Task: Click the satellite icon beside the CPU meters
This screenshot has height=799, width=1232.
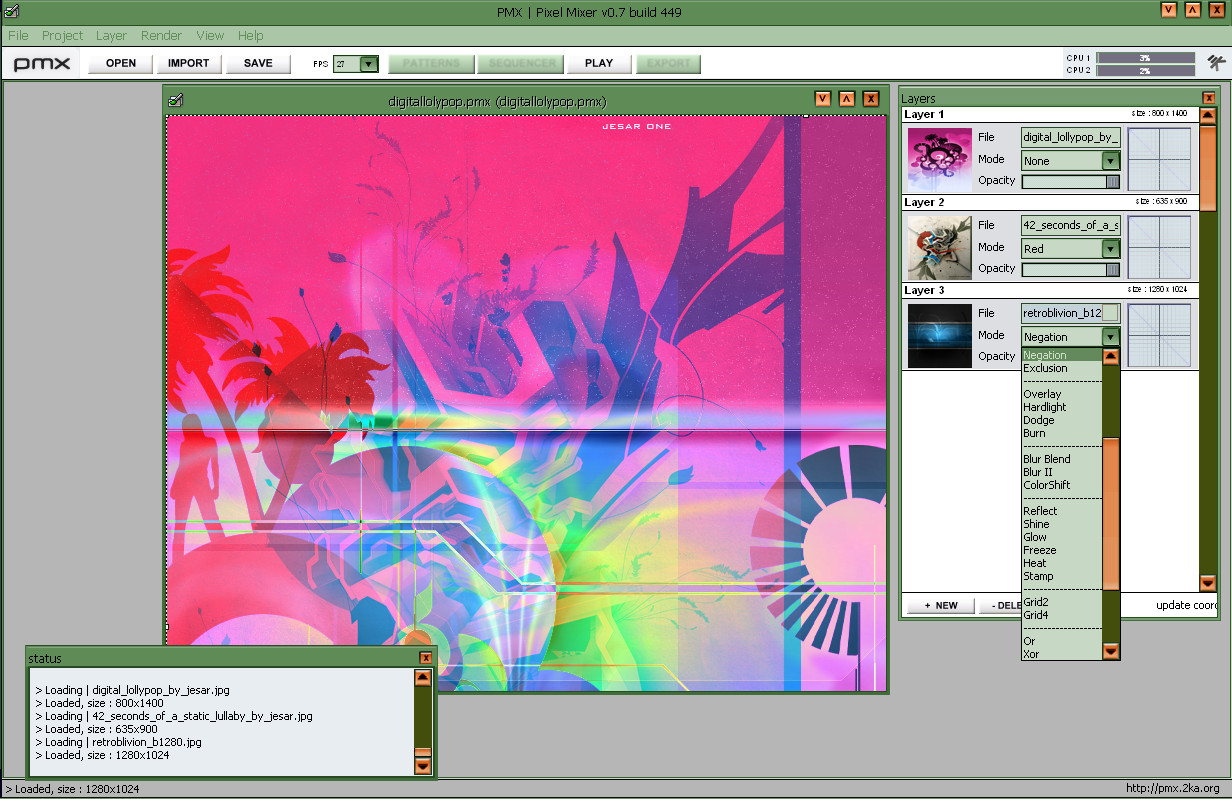Action: [x=1216, y=62]
